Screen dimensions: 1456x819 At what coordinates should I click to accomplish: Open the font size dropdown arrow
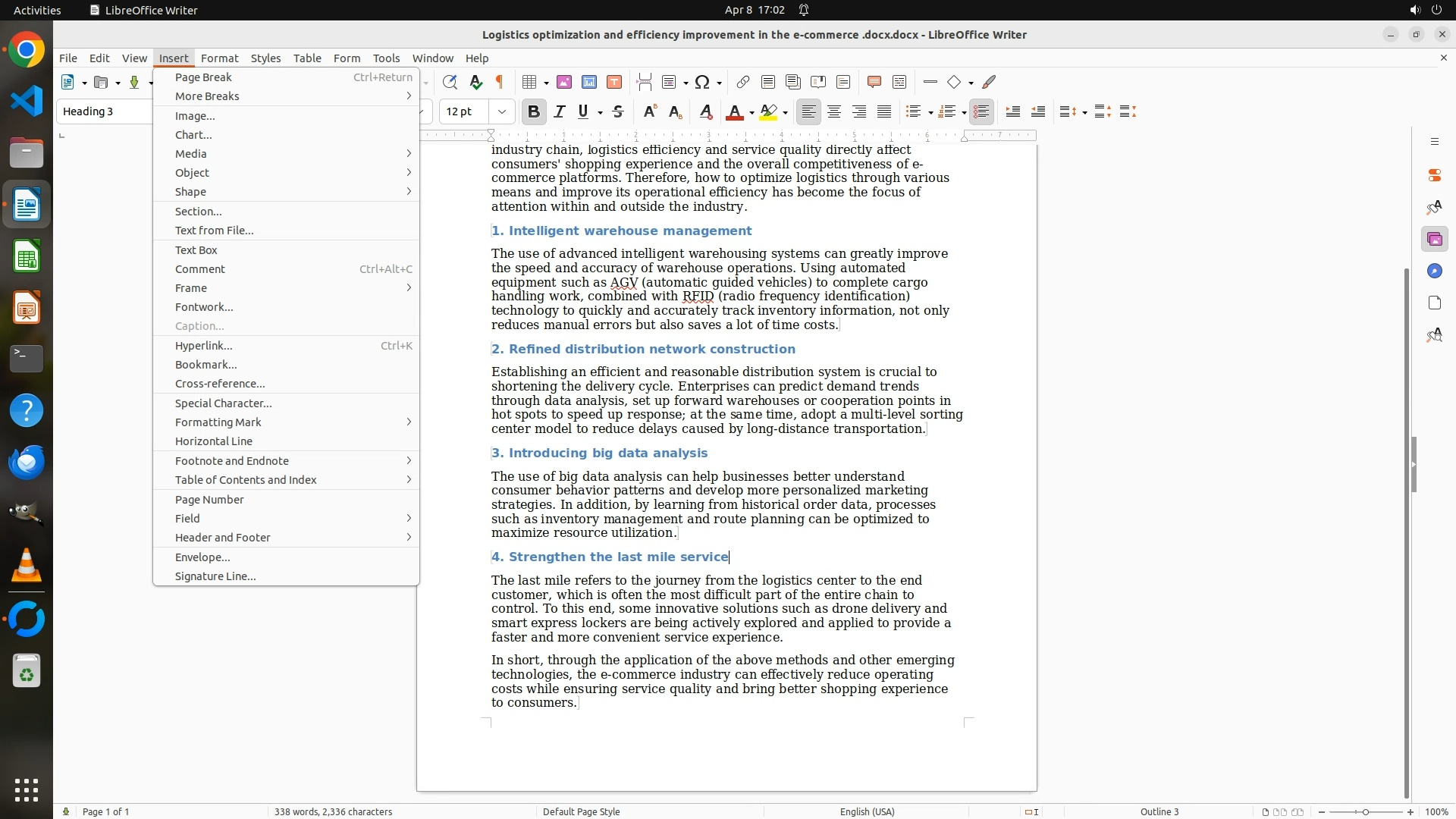click(x=502, y=112)
